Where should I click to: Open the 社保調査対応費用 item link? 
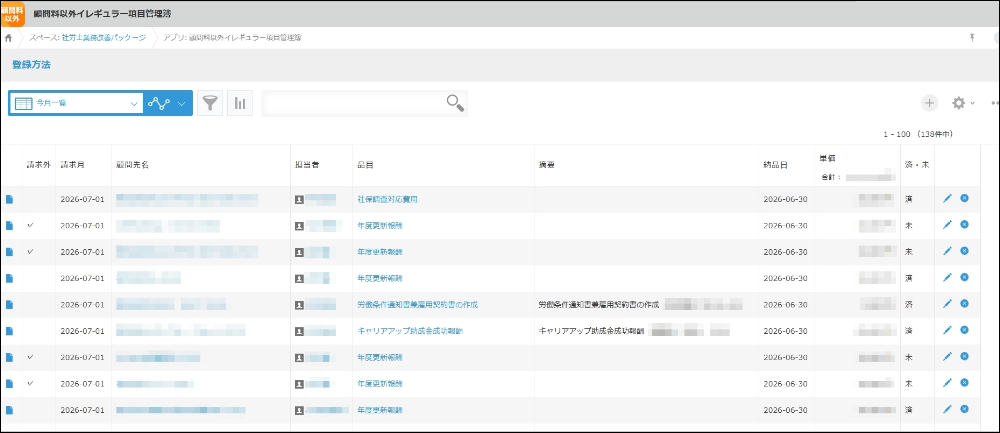coord(388,200)
